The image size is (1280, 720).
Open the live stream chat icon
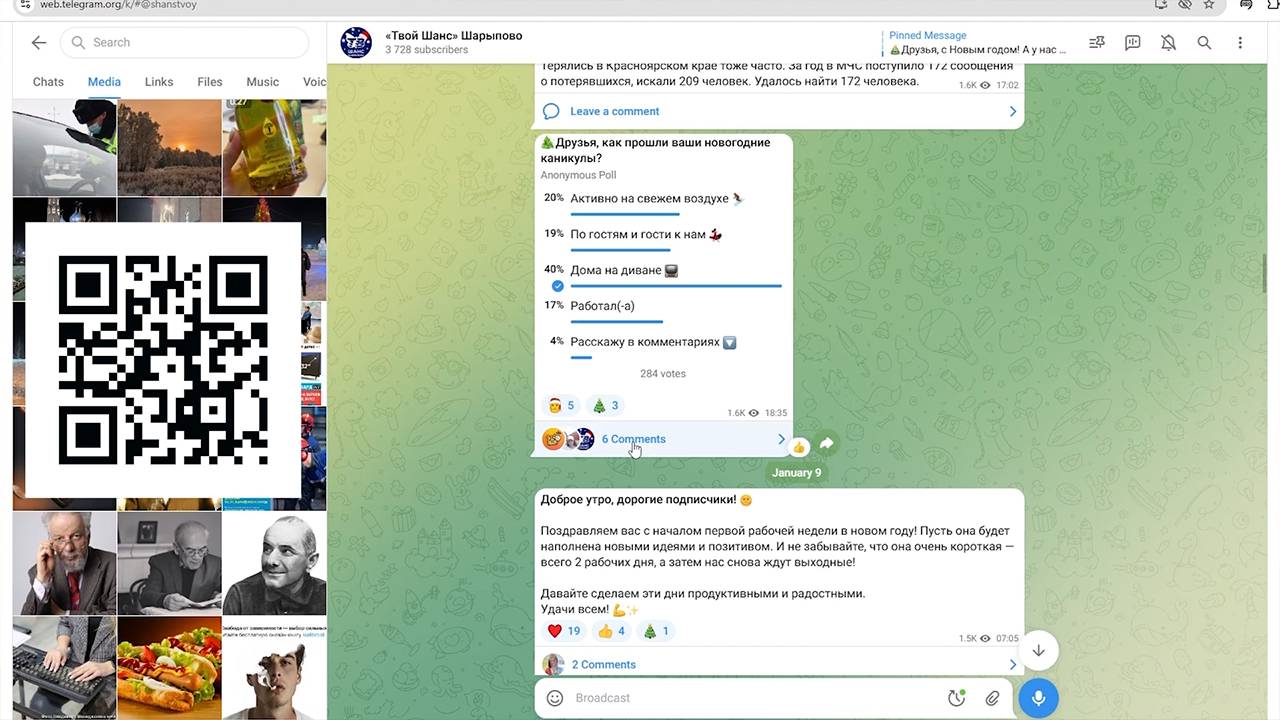tap(1133, 43)
